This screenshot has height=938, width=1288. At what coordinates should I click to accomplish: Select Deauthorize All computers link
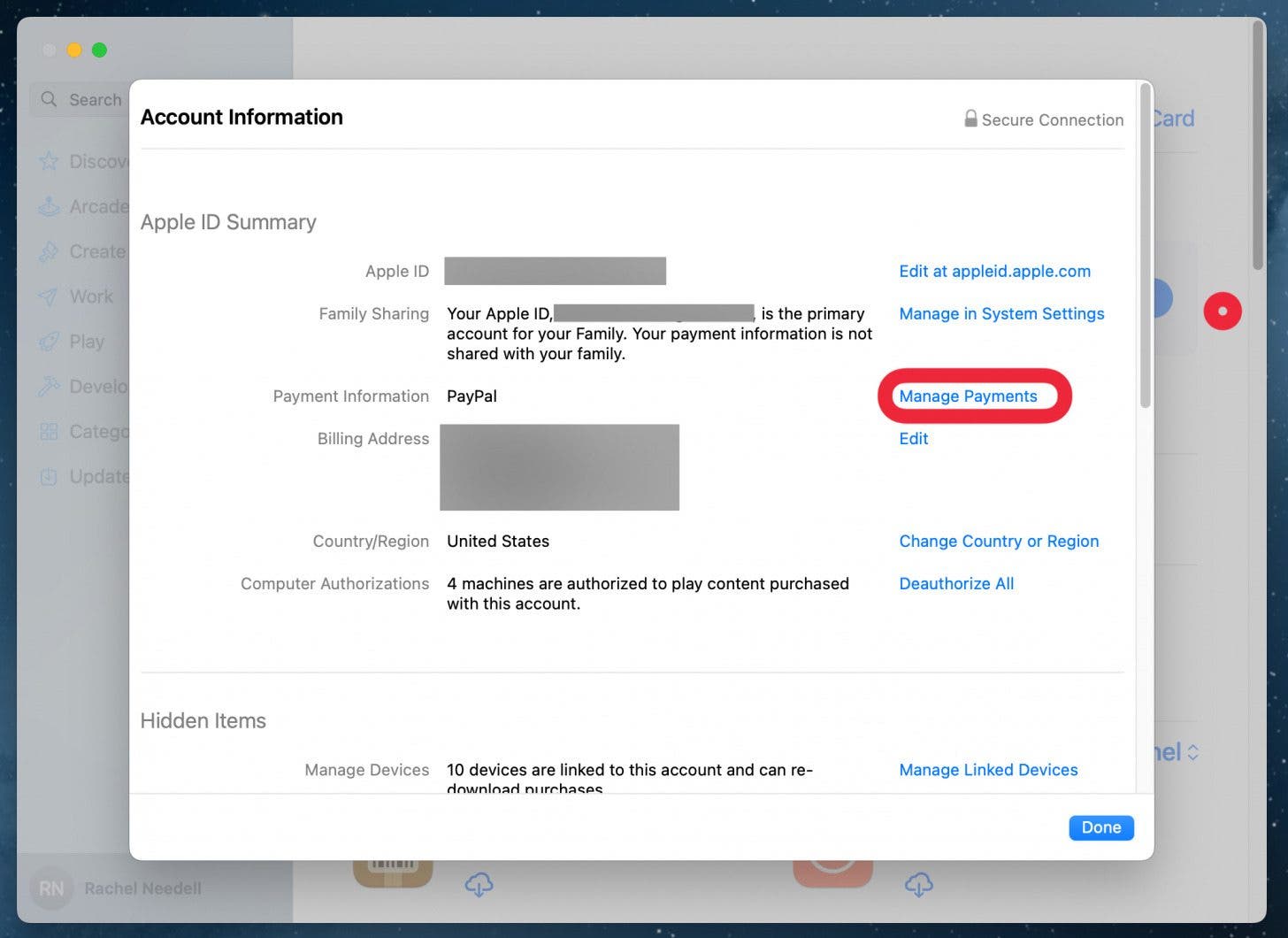pos(956,584)
